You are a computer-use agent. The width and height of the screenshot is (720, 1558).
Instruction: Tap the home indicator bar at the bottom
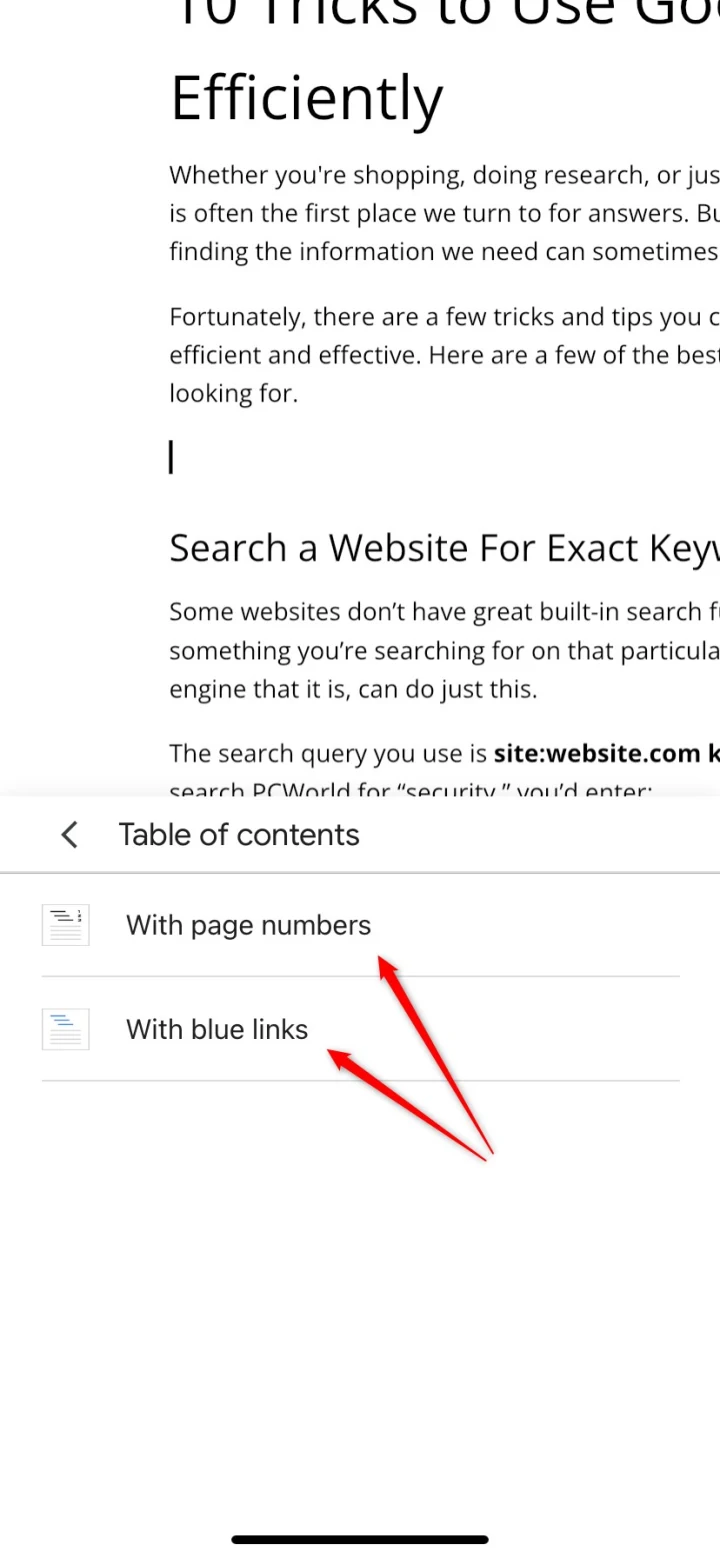[x=360, y=1539]
